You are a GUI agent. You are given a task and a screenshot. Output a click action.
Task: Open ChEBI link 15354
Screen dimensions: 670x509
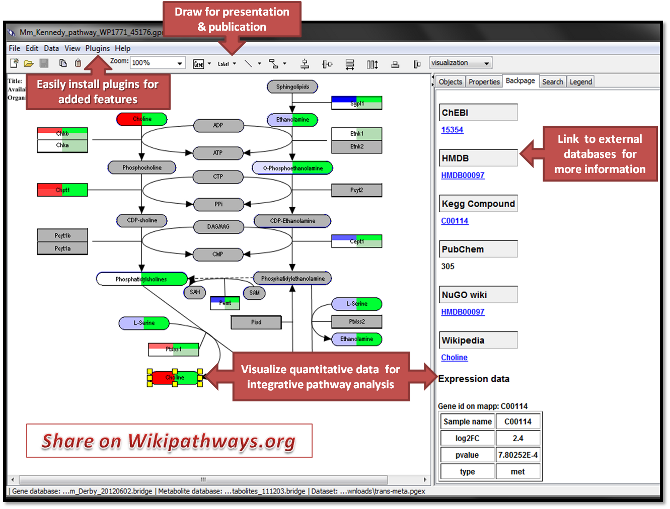[453, 130]
